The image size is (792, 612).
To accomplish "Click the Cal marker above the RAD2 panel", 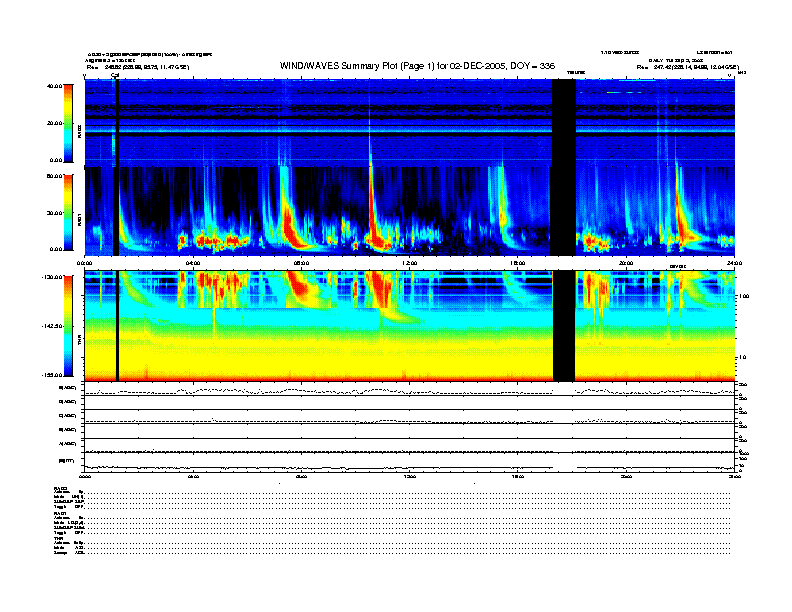I will pos(115,76).
